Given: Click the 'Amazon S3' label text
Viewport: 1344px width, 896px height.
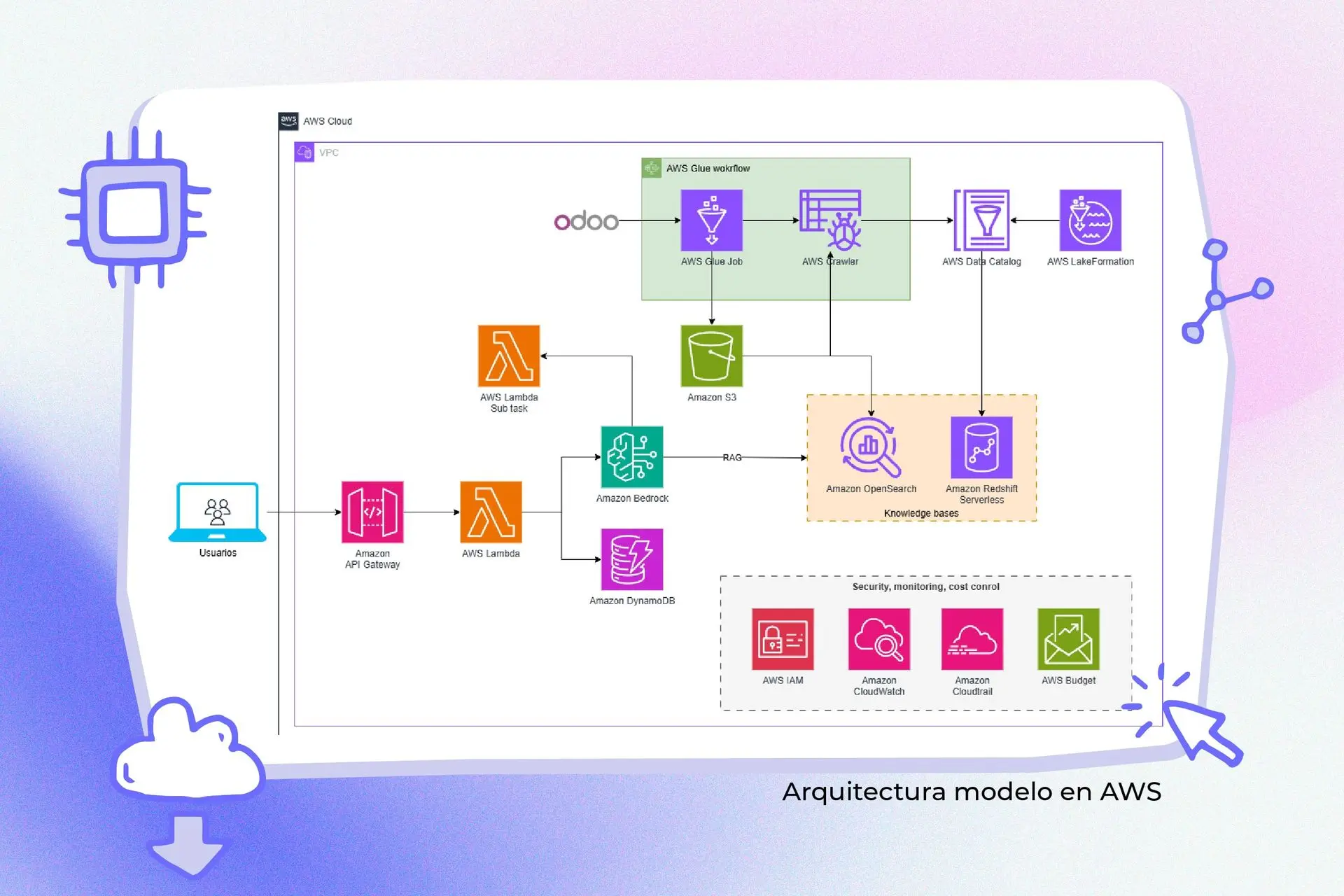Looking at the screenshot, I should point(712,397).
